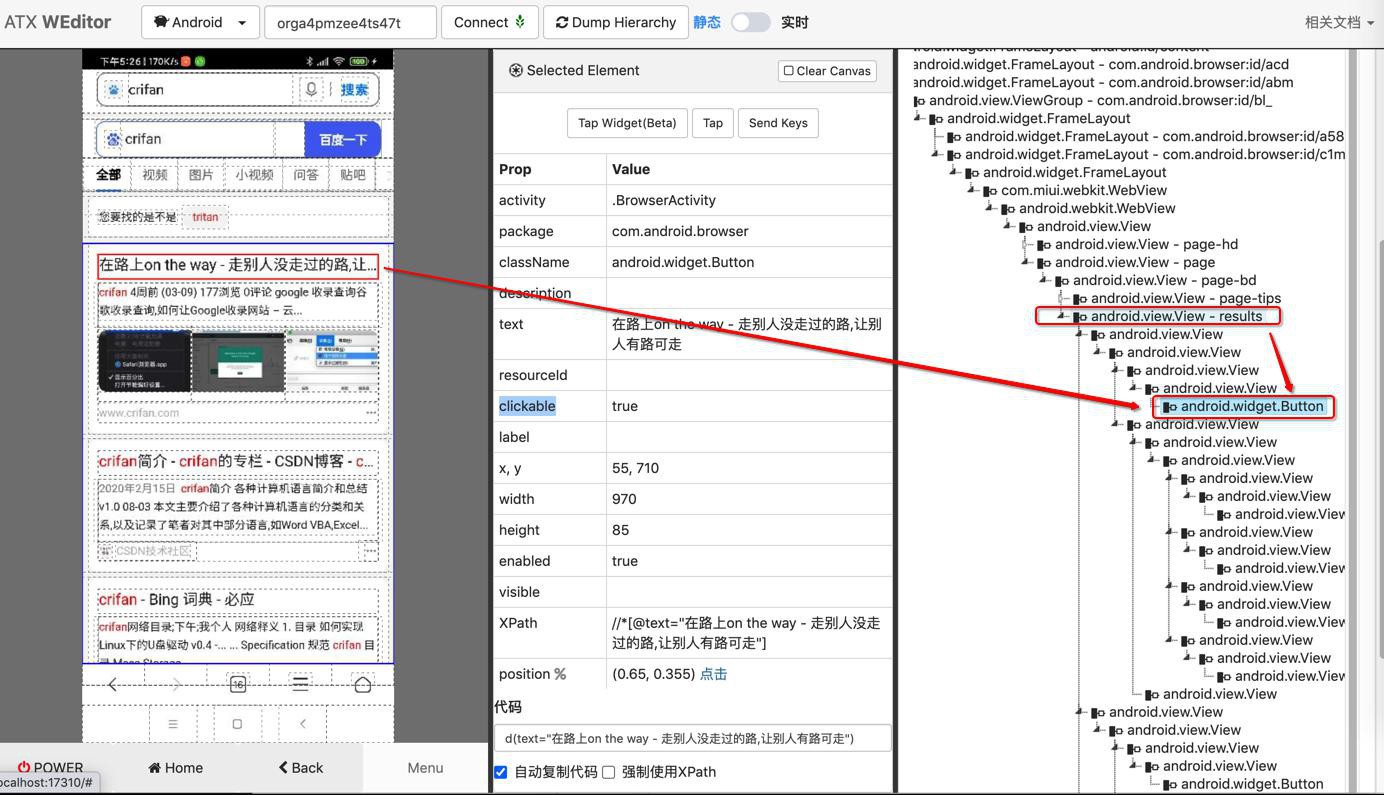The image size is (1384, 795).
Task: Click the tritan suggestion link
Action: [x=205, y=217]
